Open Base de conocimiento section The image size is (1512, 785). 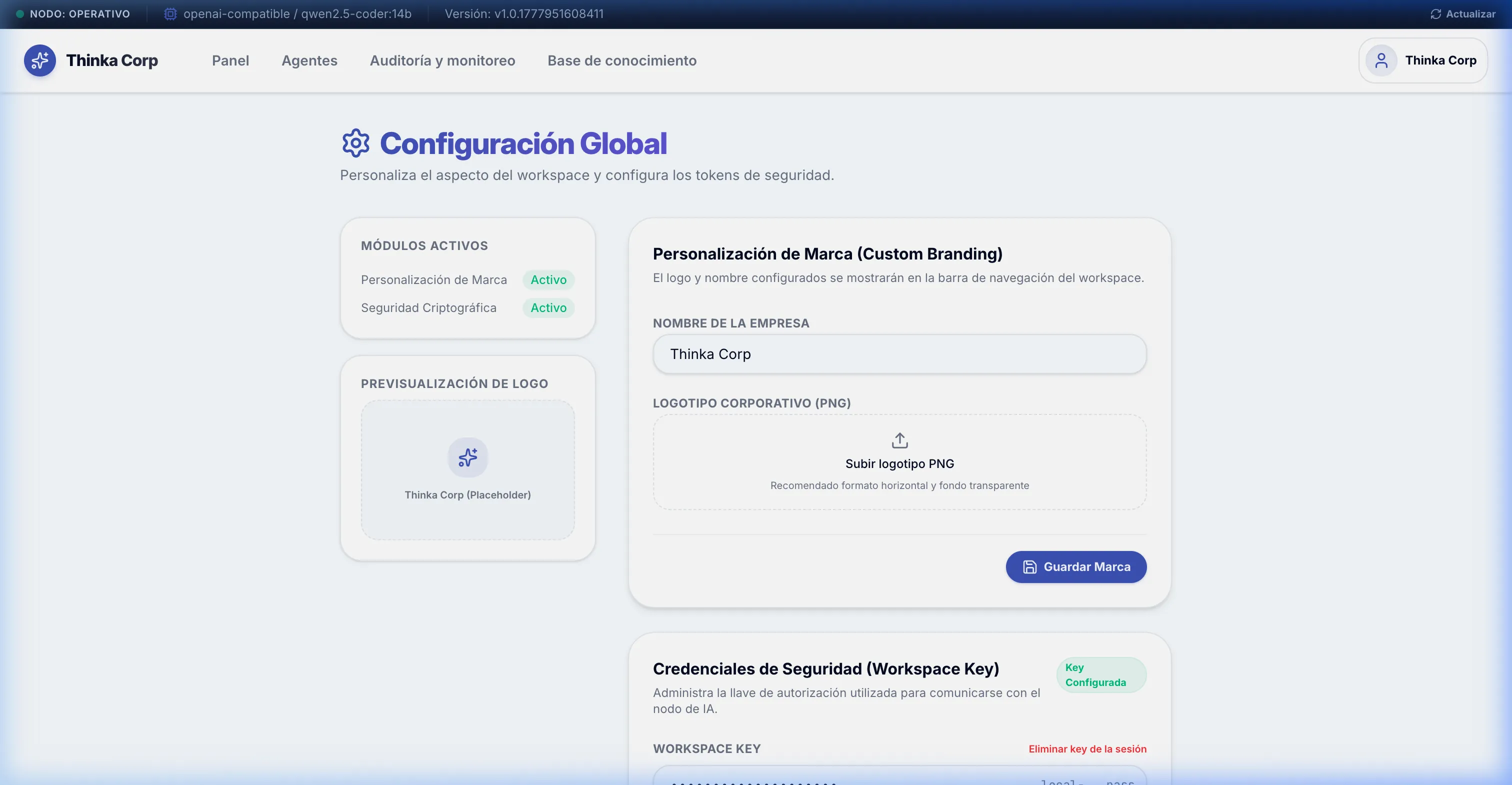coord(622,60)
